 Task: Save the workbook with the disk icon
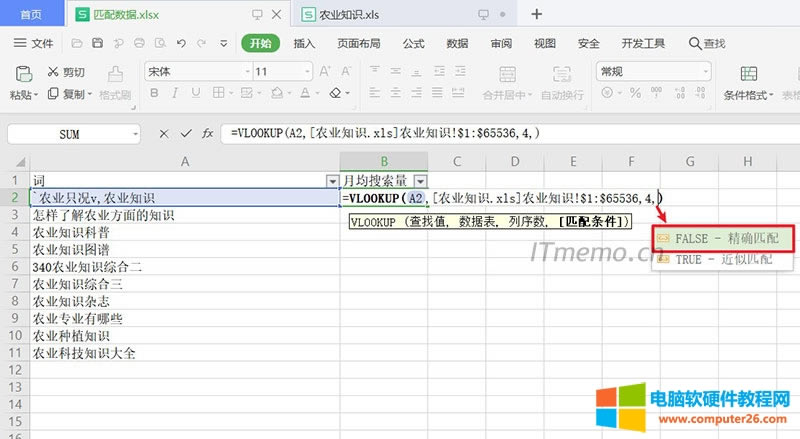pos(97,43)
